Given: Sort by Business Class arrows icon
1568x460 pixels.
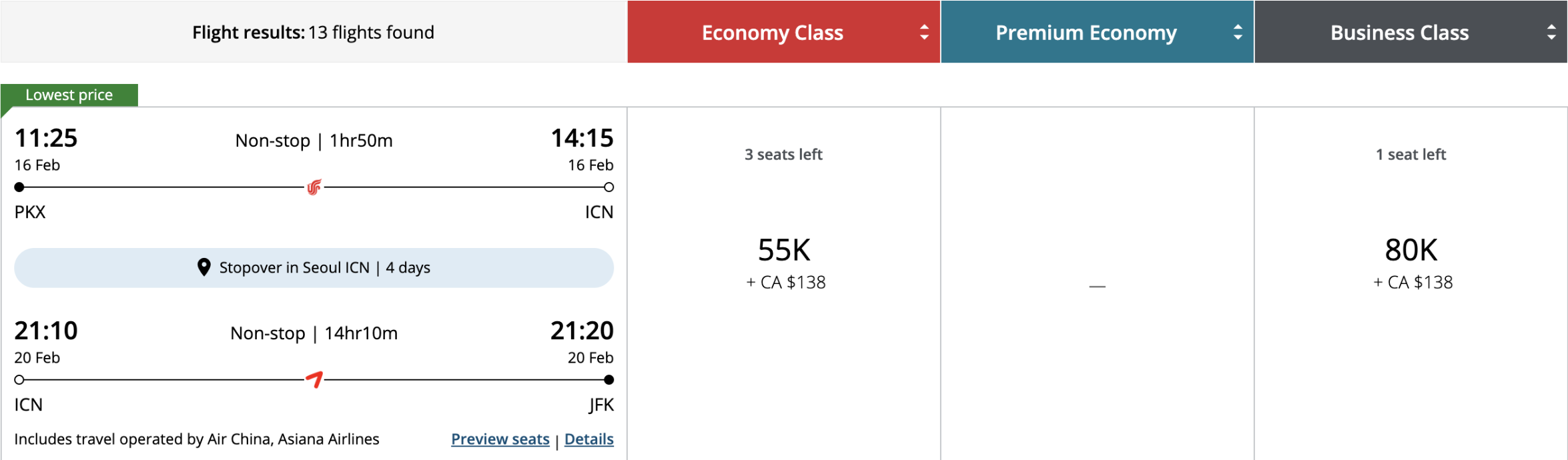Looking at the screenshot, I should (x=1551, y=32).
